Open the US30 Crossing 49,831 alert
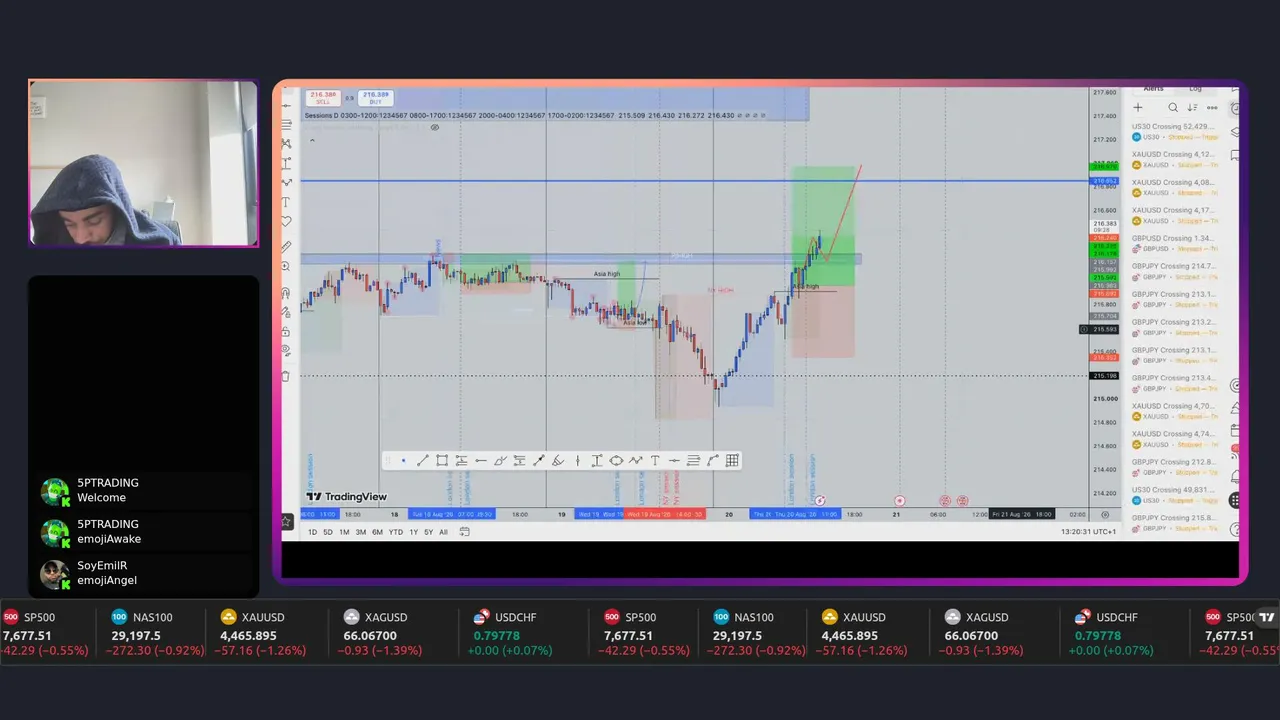This screenshot has width=1280, height=720. [x=1174, y=496]
